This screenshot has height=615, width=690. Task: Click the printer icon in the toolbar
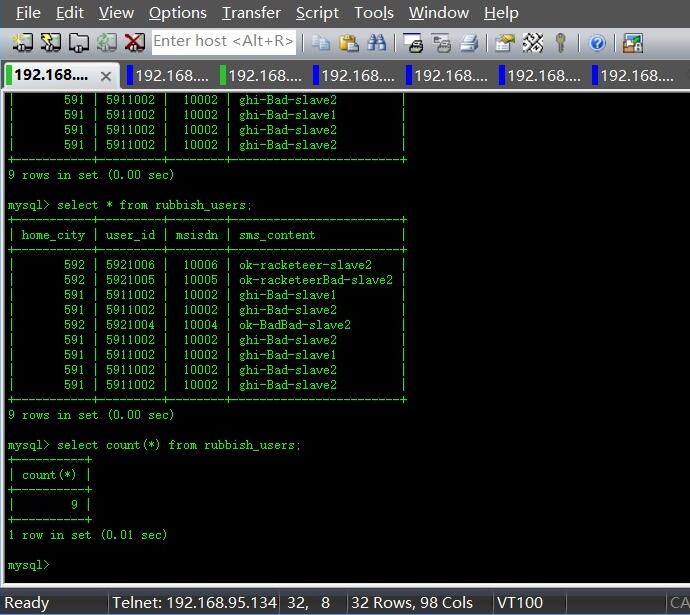pyautogui.click(x=468, y=42)
